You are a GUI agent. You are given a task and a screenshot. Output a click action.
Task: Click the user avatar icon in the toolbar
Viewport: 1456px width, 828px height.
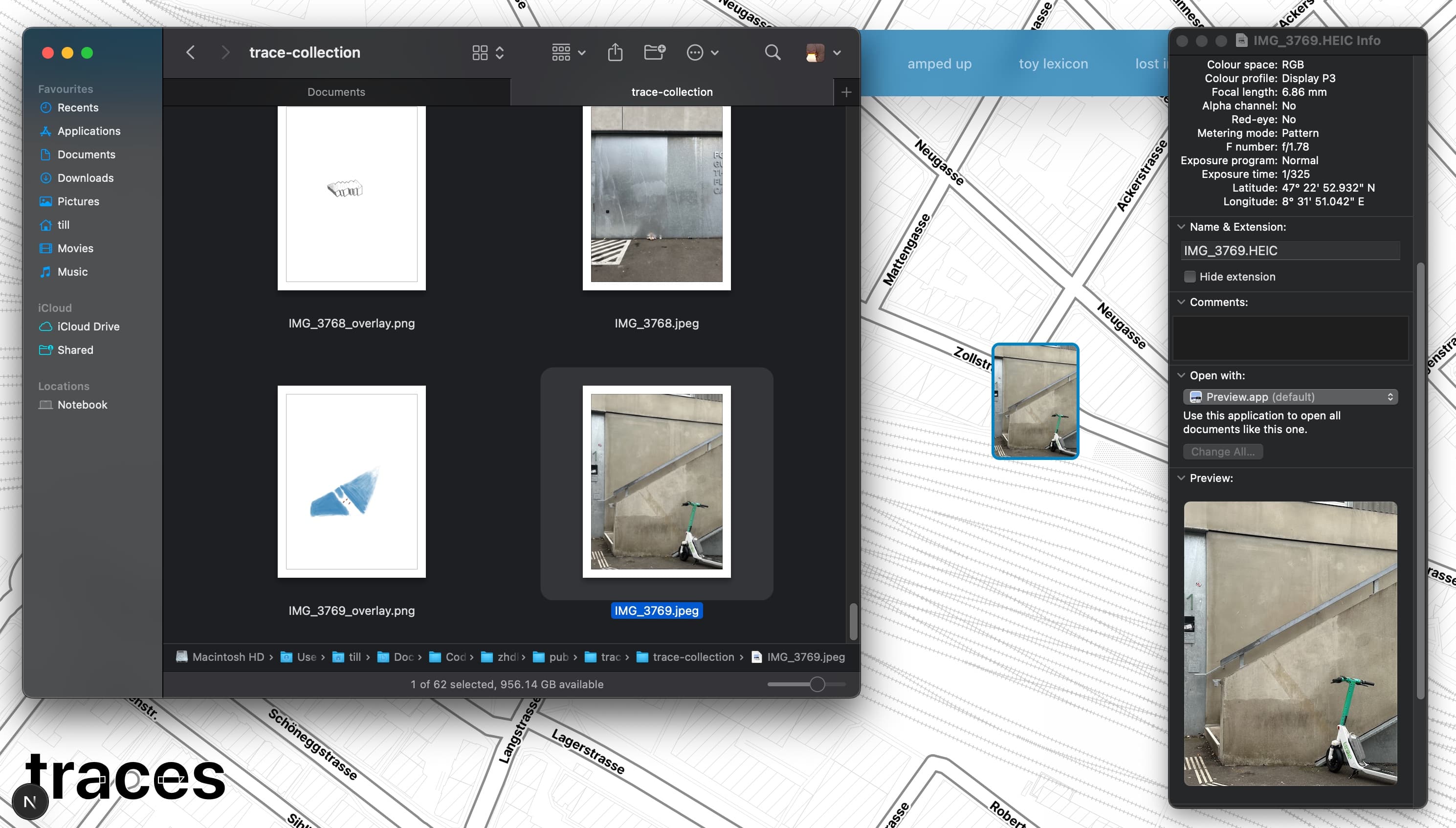[815, 52]
